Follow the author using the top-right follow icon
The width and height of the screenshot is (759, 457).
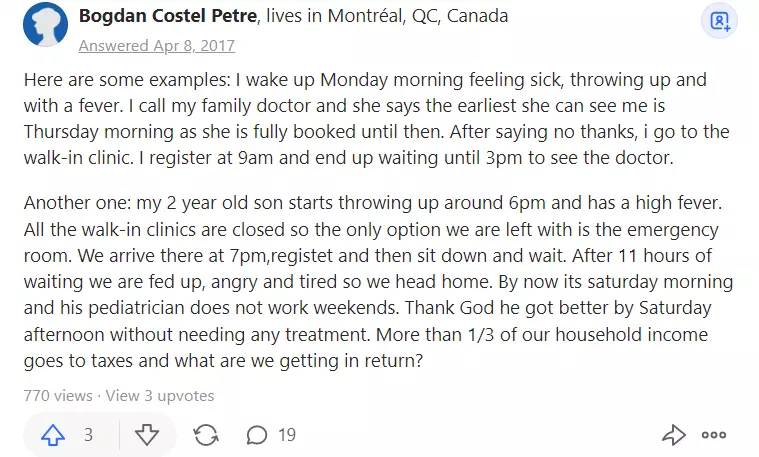(720, 21)
